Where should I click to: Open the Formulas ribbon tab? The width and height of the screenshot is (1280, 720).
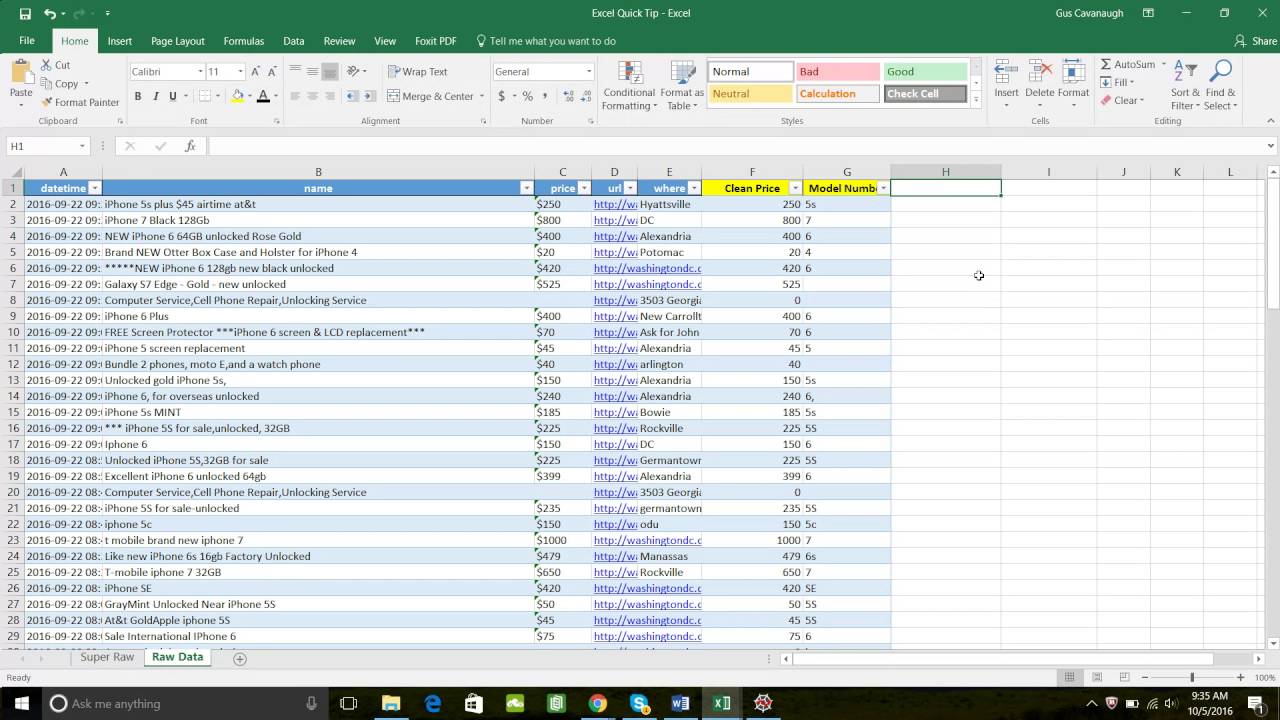tap(244, 41)
